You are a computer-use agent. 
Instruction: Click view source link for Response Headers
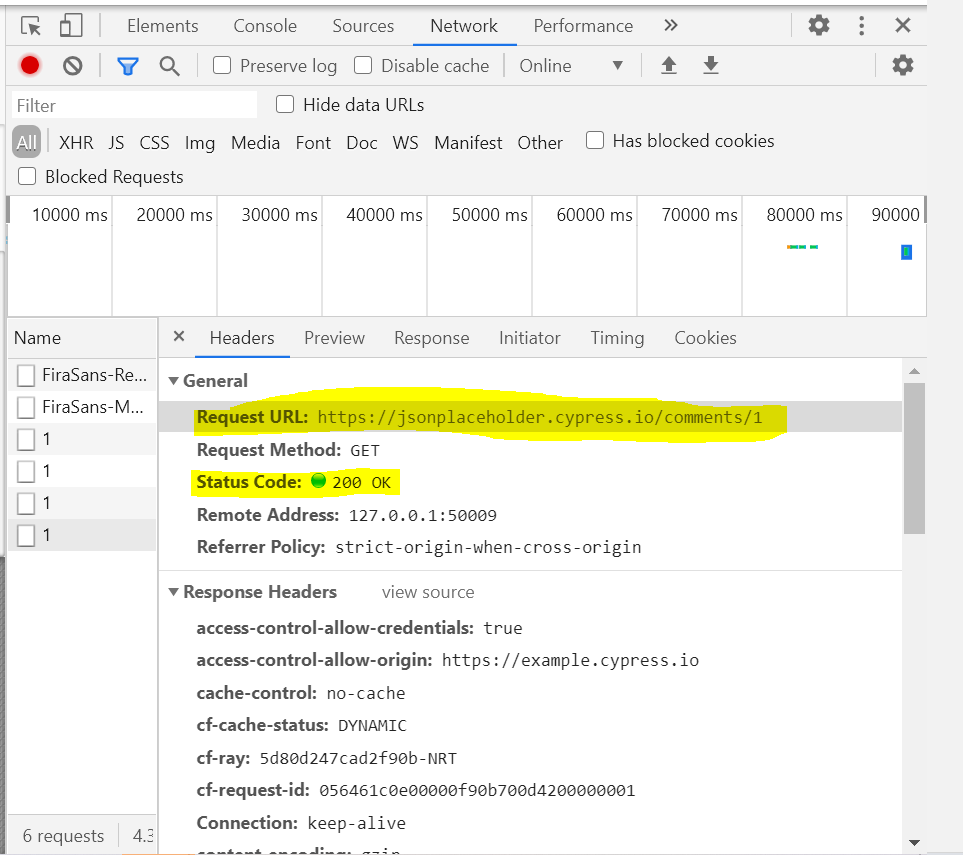click(x=428, y=592)
